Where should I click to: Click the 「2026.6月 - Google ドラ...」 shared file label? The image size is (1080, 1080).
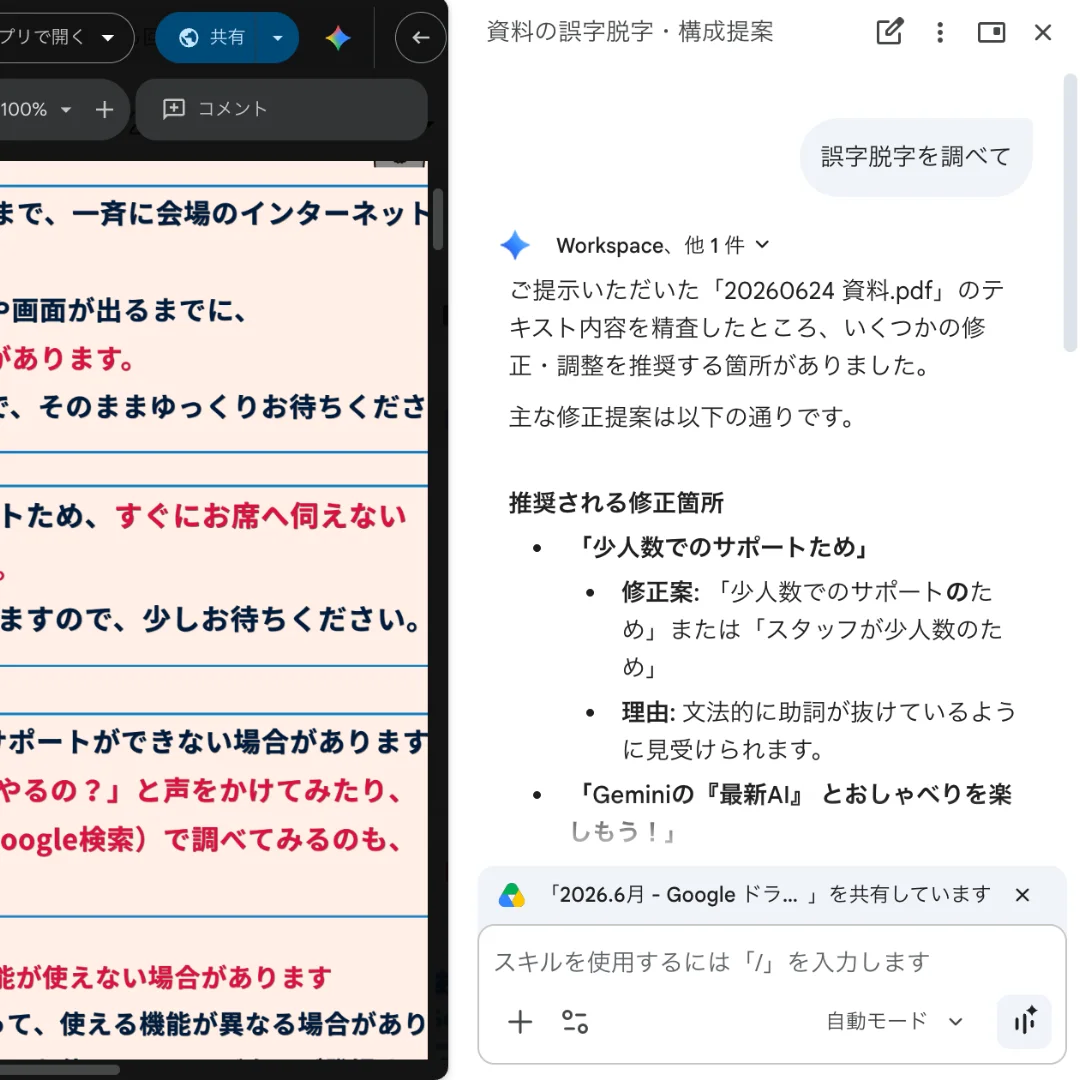(681, 895)
